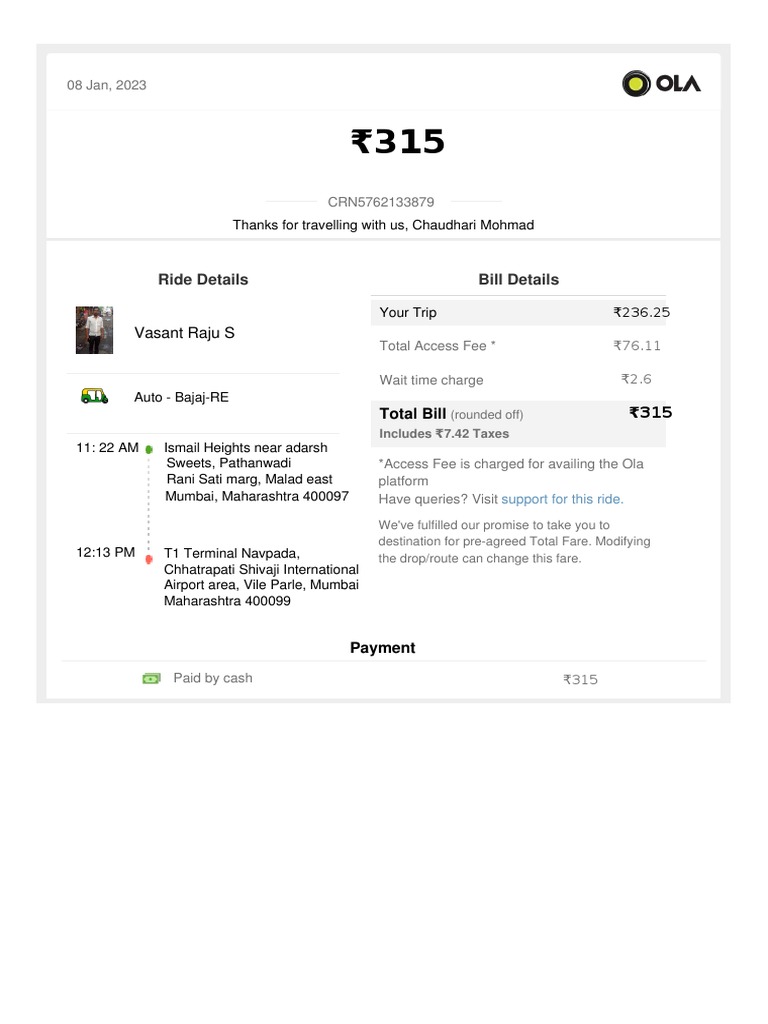Click the green cash payment icon
This screenshot has width=768, height=1024.
(151, 678)
